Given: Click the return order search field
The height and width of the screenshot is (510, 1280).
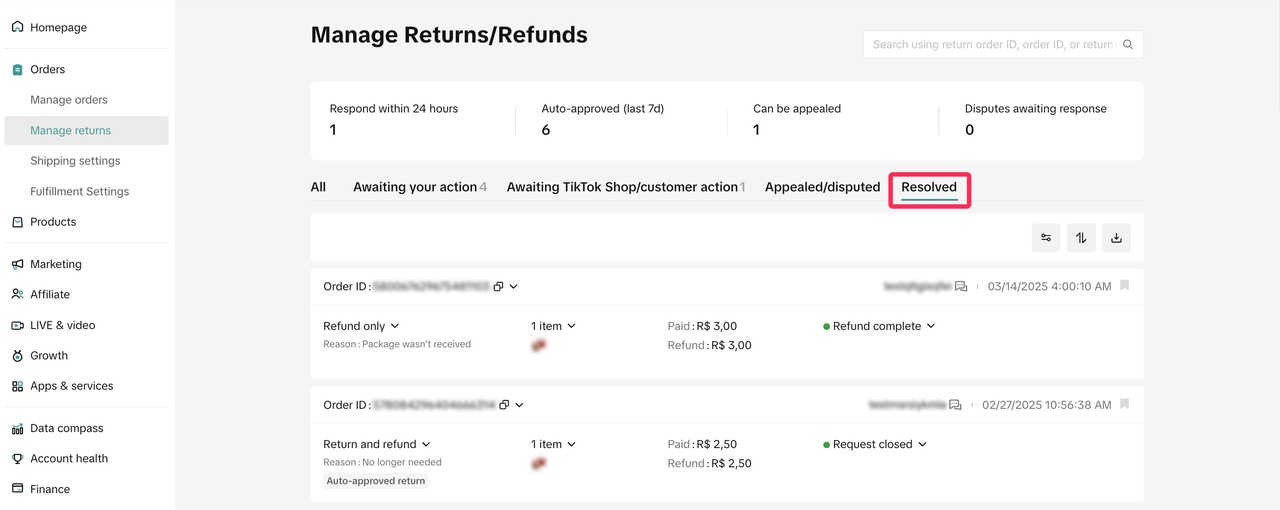Looking at the screenshot, I should [x=993, y=45].
